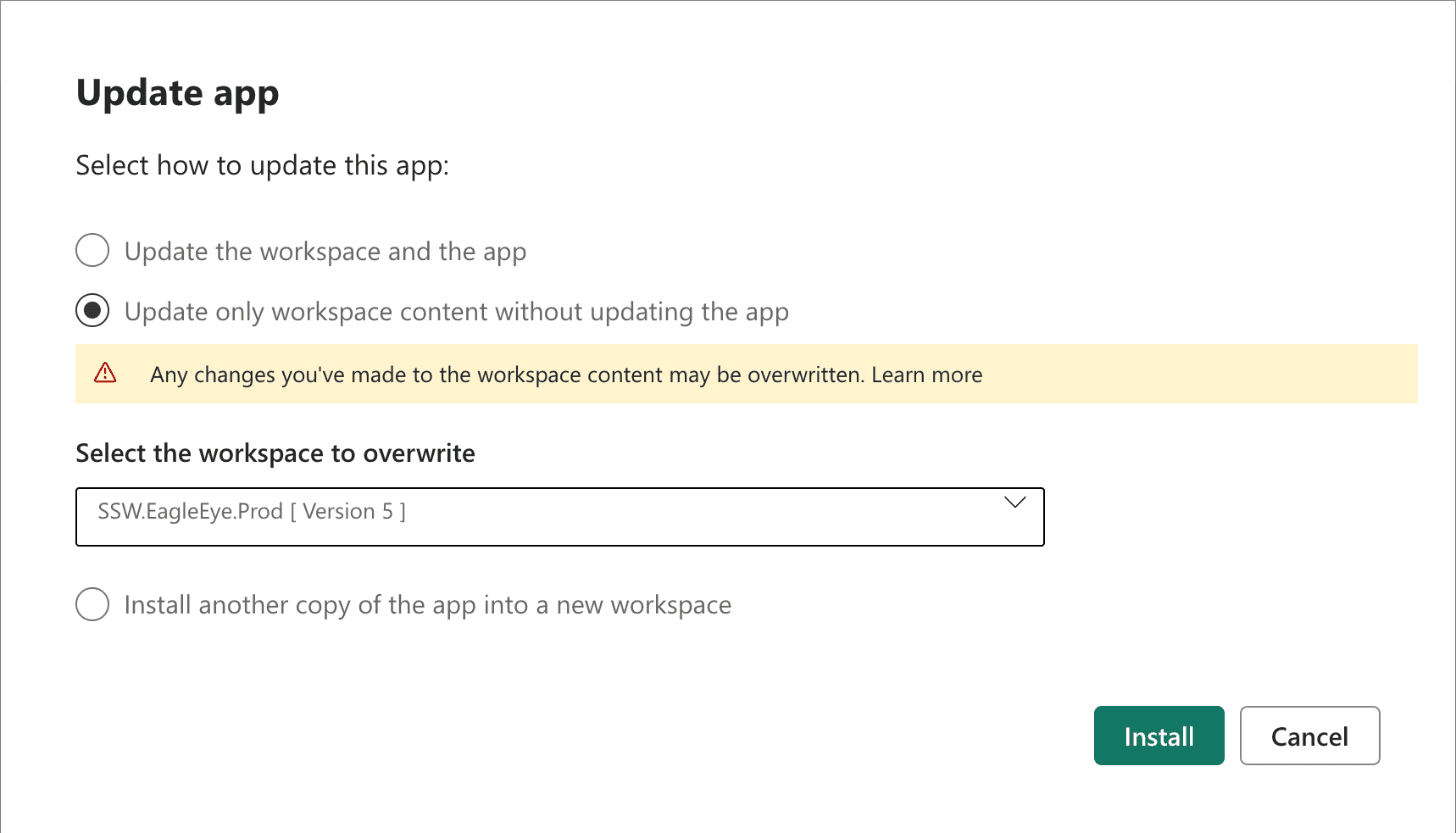This screenshot has height=833, width=1456.
Task: Select 'Update the workspace and the app' radio button
Action: click(92, 251)
